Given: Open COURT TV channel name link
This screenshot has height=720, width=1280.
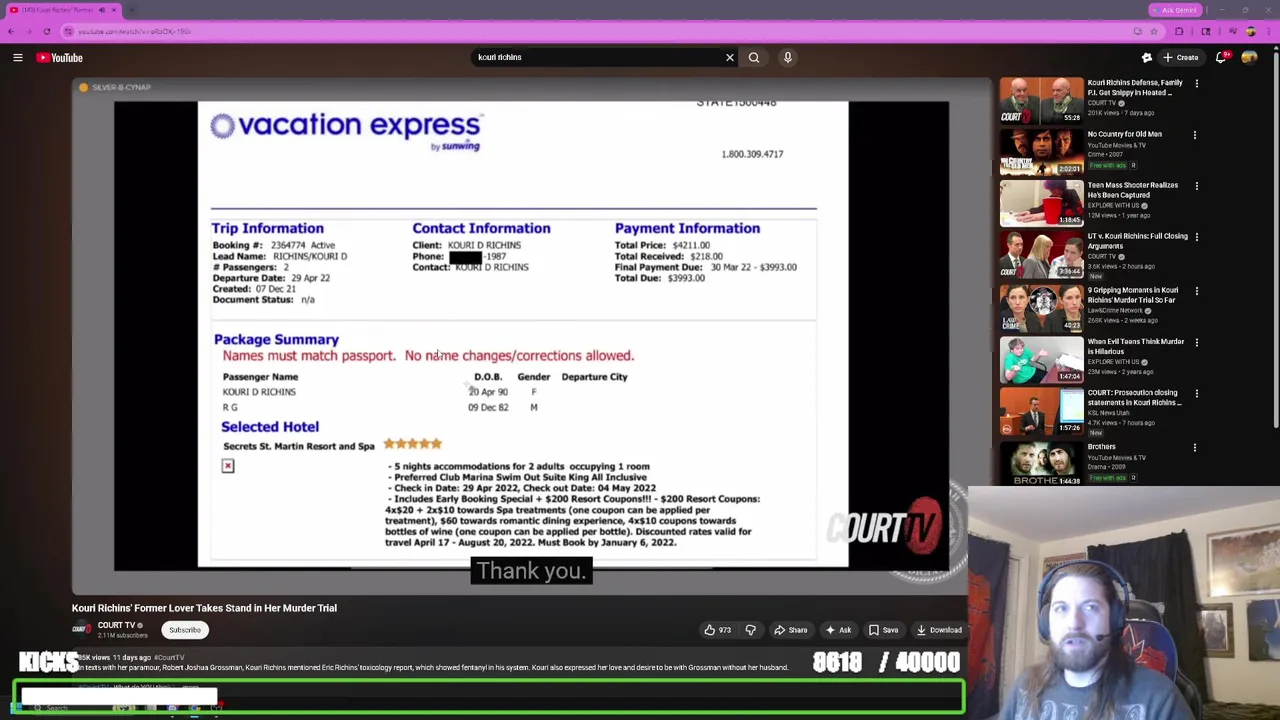Looking at the screenshot, I should coord(116,625).
